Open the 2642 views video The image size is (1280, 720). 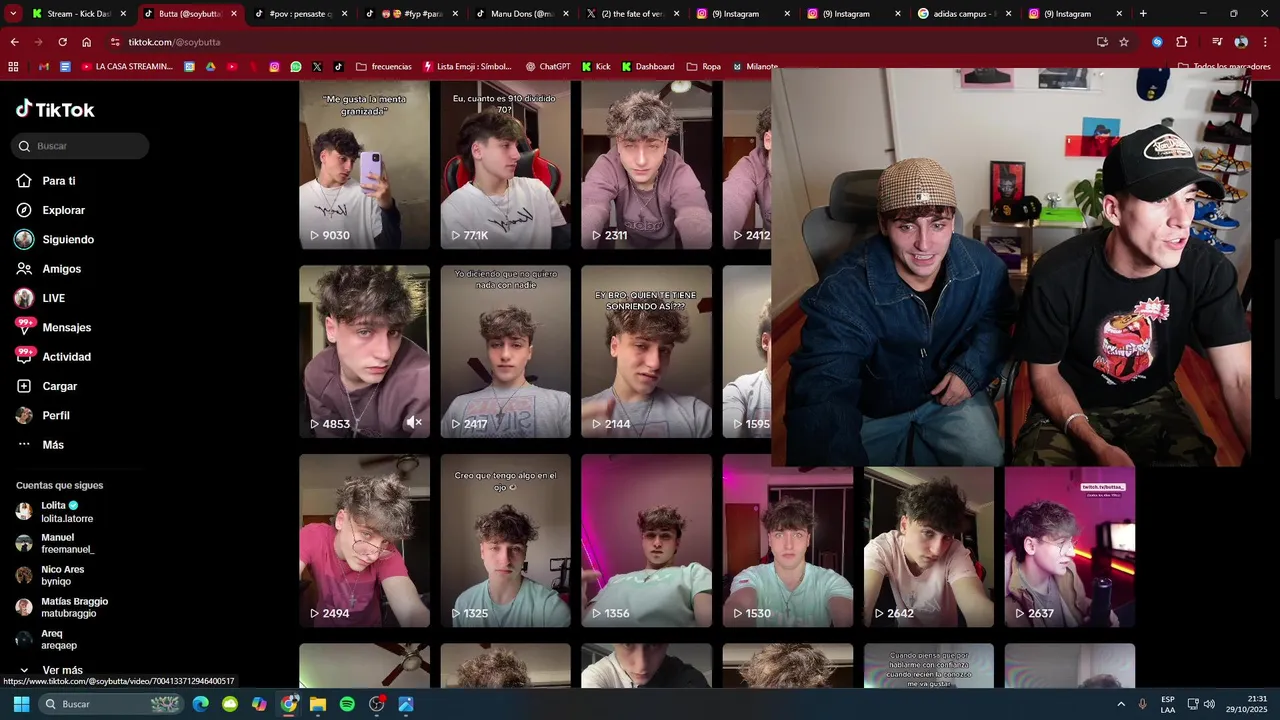click(929, 547)
